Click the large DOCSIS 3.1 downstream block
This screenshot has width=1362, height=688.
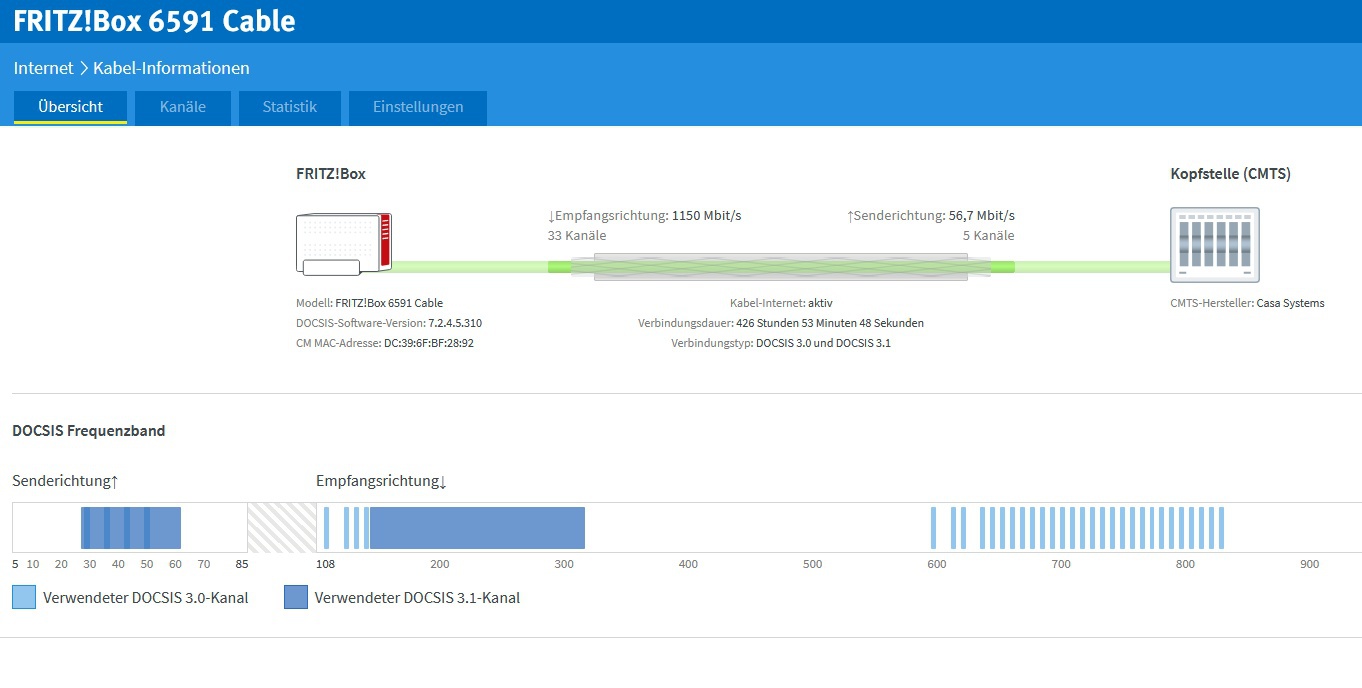tap(477, 528)
